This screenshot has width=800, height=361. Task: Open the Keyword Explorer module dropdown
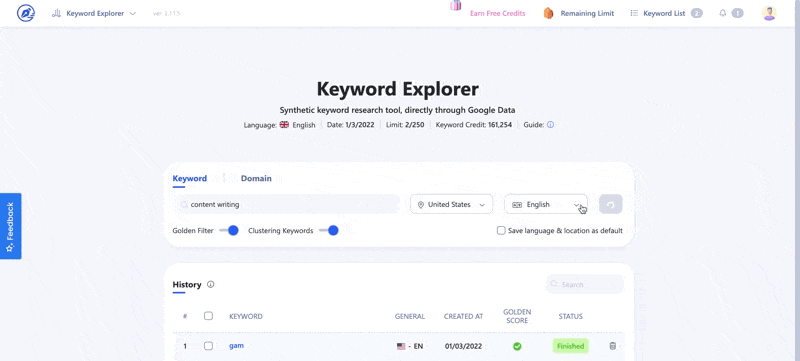tap(94, 14)
